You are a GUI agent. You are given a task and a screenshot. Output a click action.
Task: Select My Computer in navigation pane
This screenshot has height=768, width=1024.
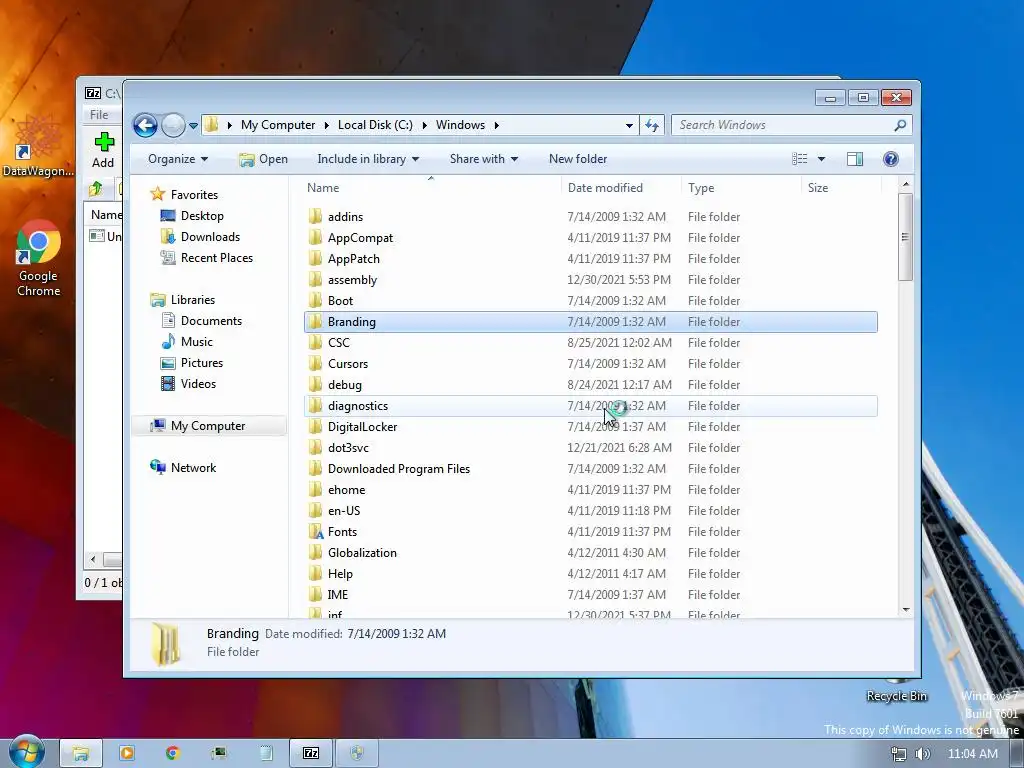(x=208, y=426)
